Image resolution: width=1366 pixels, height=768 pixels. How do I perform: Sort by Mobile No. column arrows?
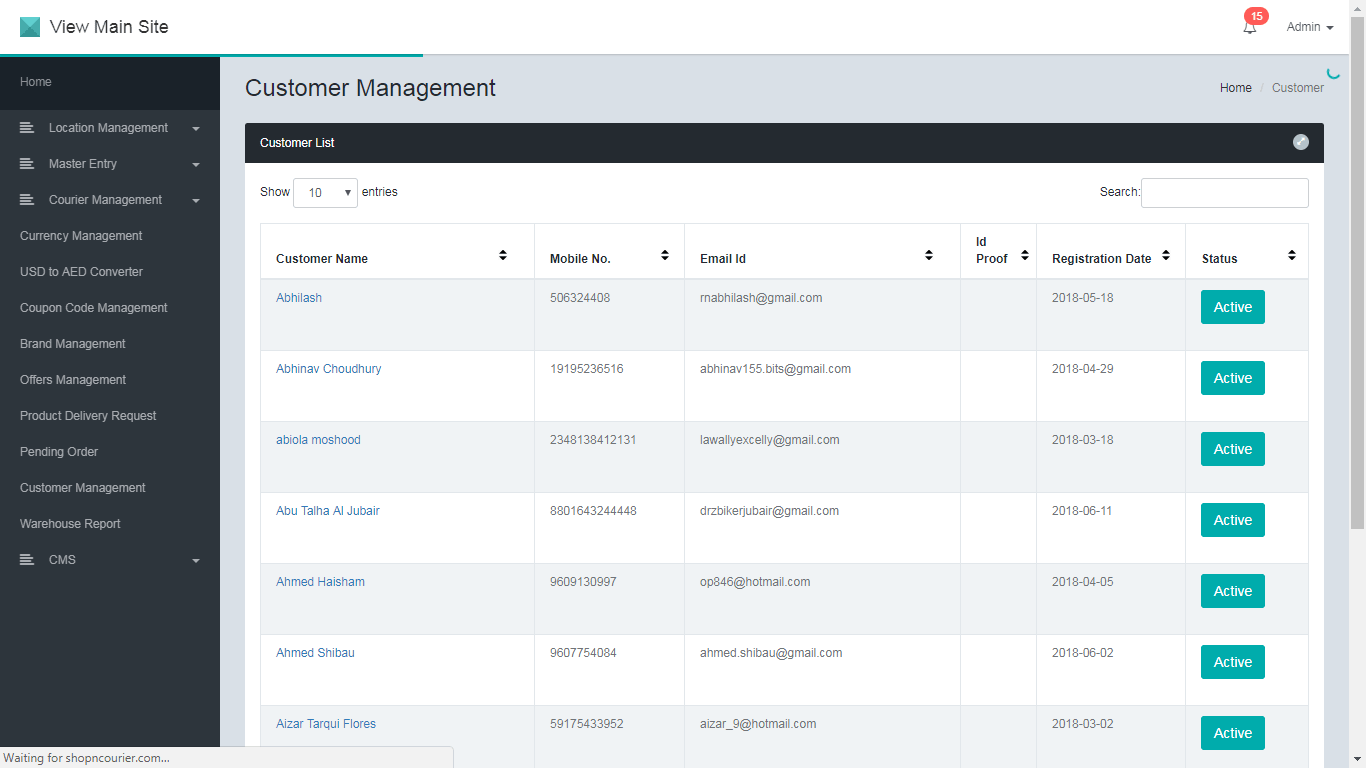[x=665, y=256]
